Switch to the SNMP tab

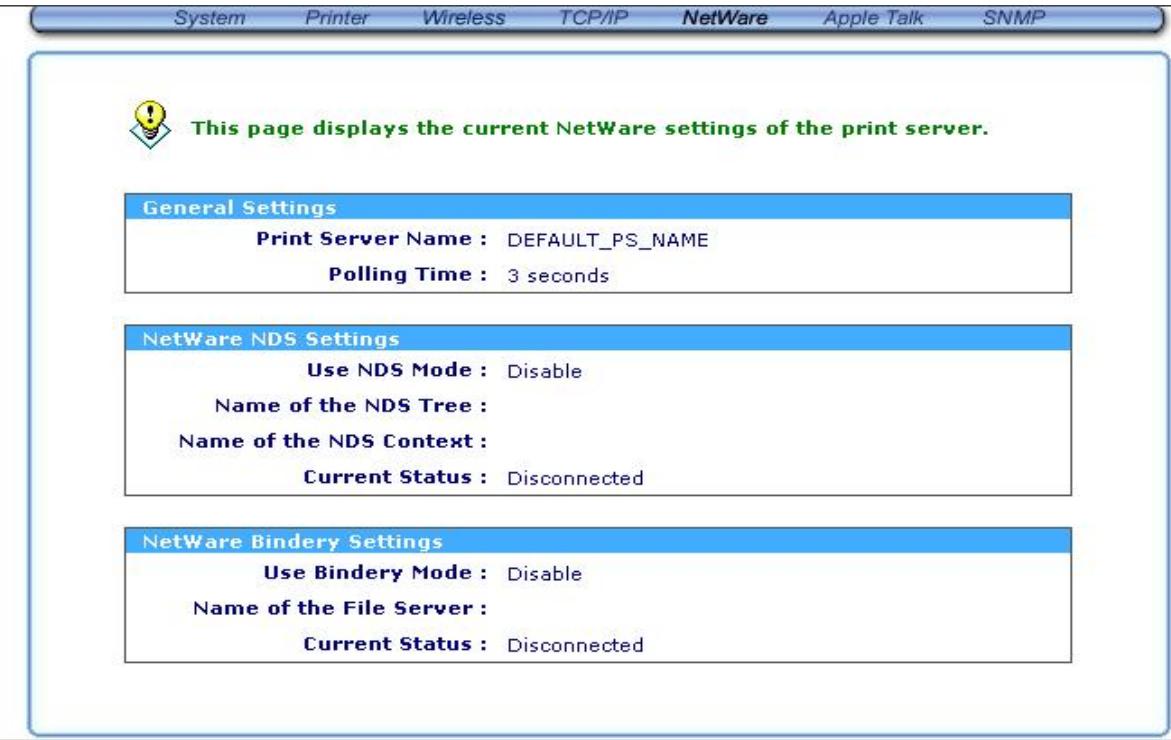pos(1014,18)
